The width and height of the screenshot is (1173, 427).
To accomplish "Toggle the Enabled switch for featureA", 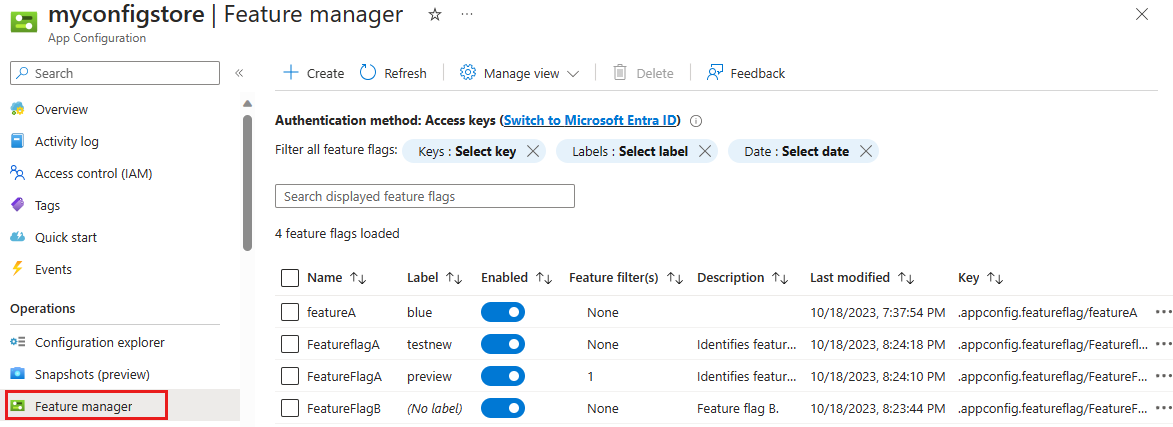I will [503, 312].
